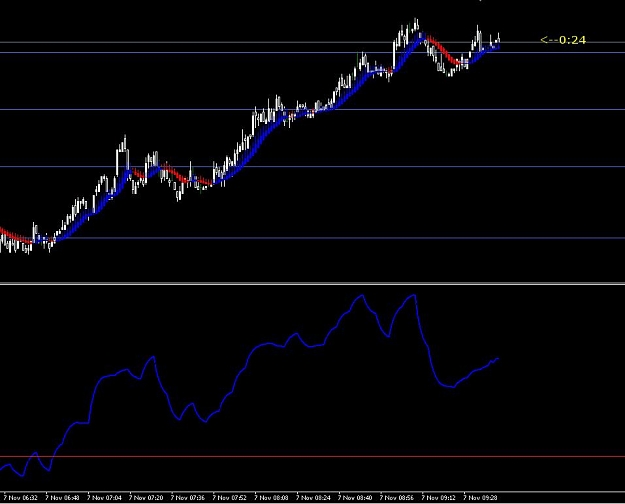Viewport: 625px width, 504px height.
Task: Click the 7 Nov 08:56 time label
Action: point(397,498)
